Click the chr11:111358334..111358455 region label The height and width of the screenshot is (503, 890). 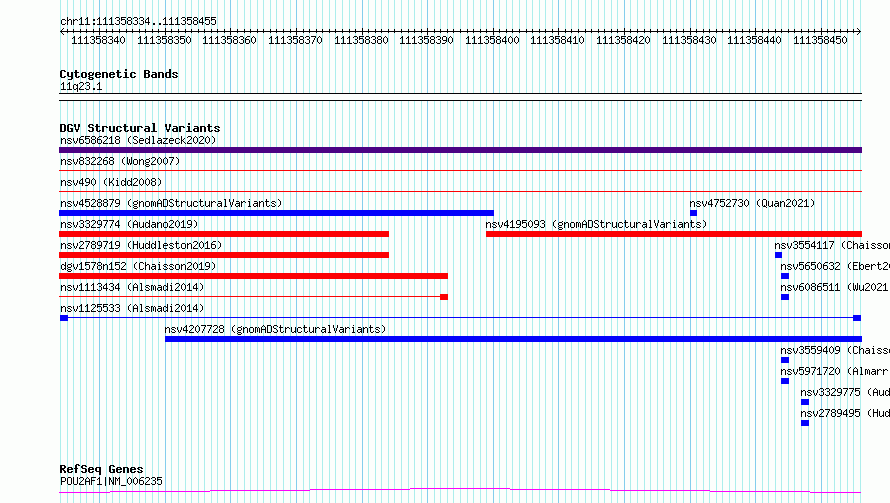[x=138, y=22]
